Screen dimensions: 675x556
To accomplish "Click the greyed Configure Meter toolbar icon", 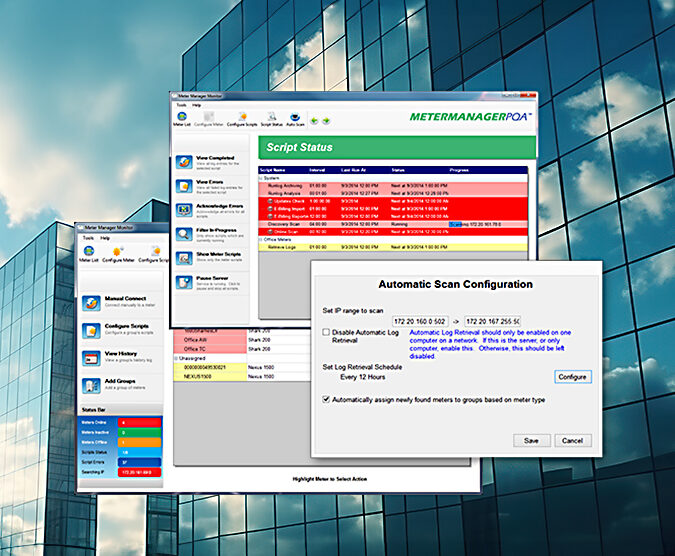I will pos(209,119).
